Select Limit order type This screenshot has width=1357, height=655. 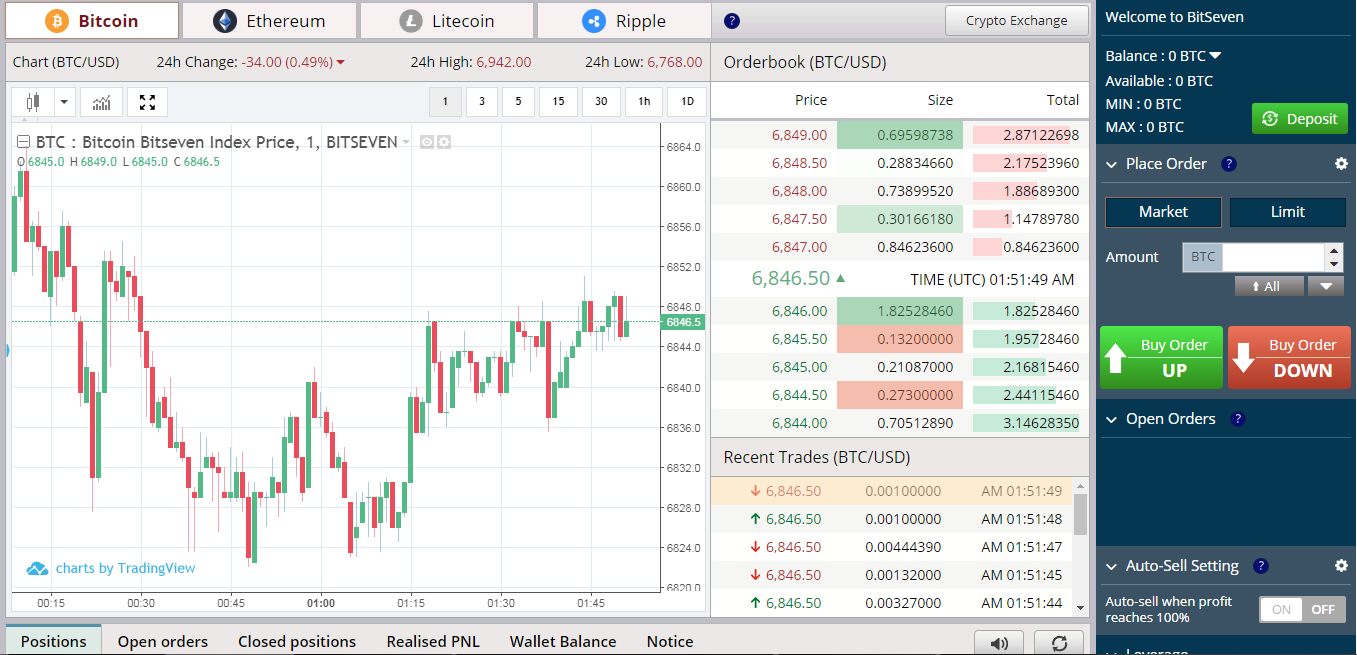point(1287,212)
